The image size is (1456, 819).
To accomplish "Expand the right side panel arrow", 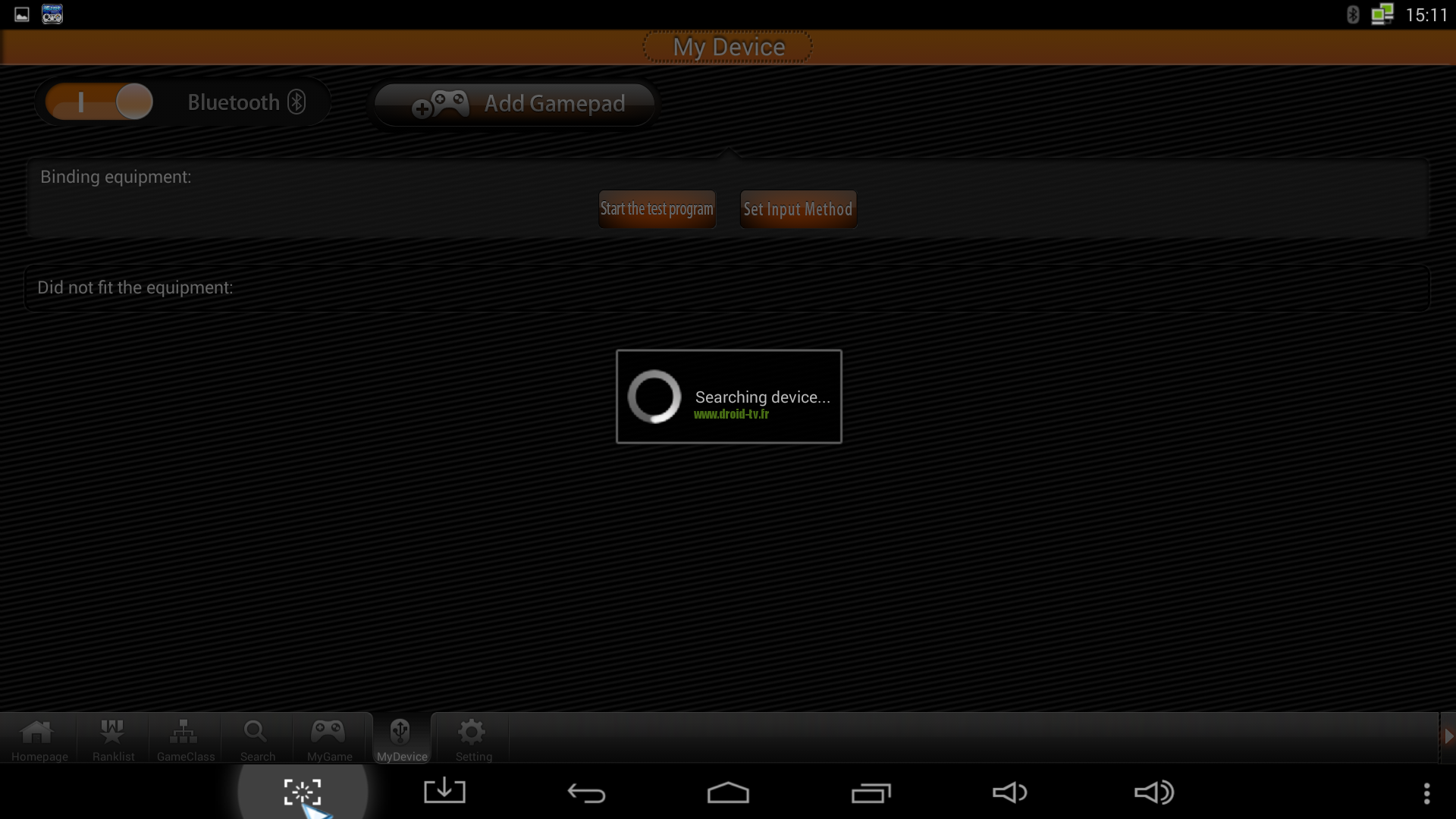I will (x=1448, y=737).
